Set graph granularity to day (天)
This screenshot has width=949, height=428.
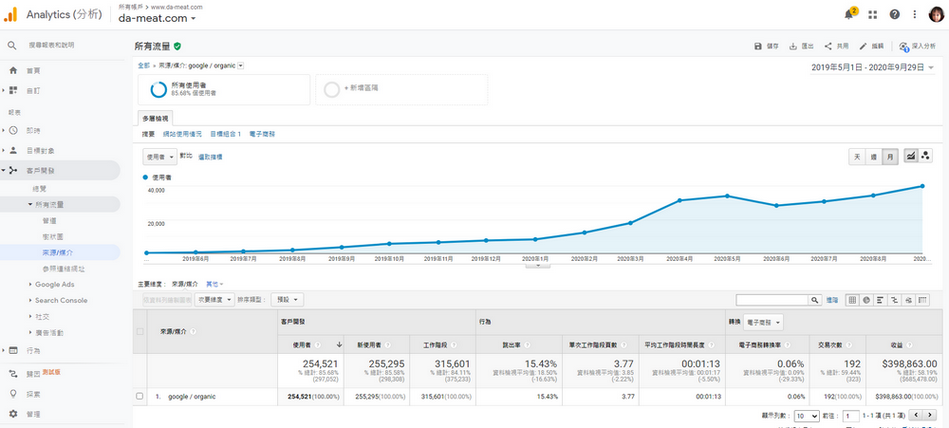857,156
